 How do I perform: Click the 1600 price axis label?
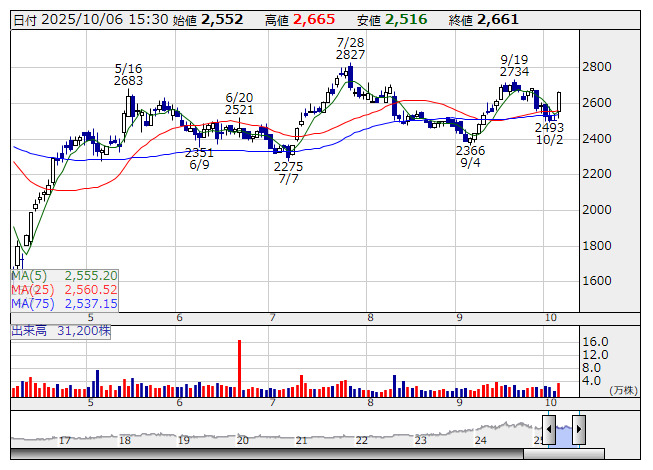click(x=597, y=281)
